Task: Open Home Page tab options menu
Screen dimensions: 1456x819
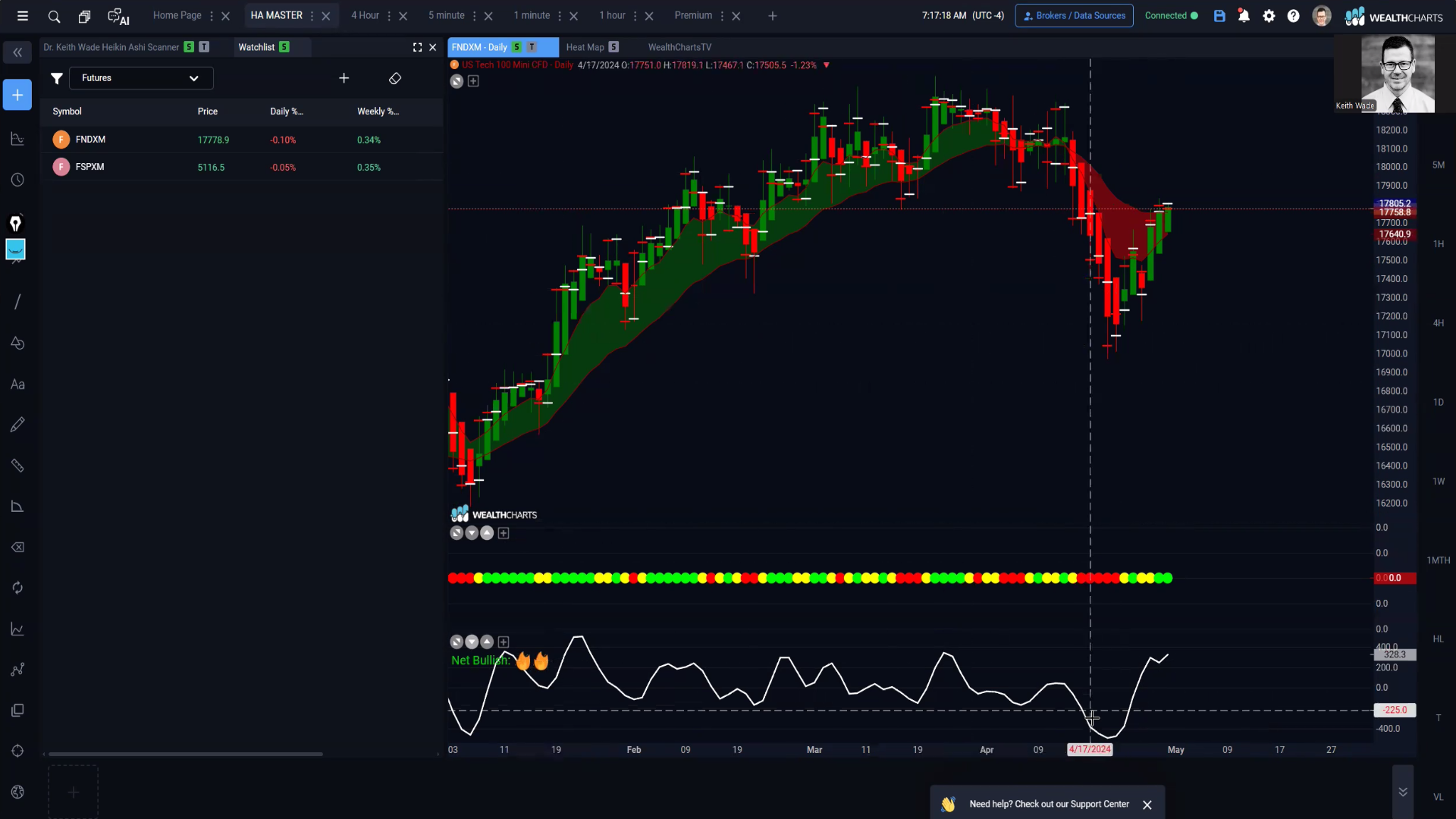Action: click(x=212, y=16)
